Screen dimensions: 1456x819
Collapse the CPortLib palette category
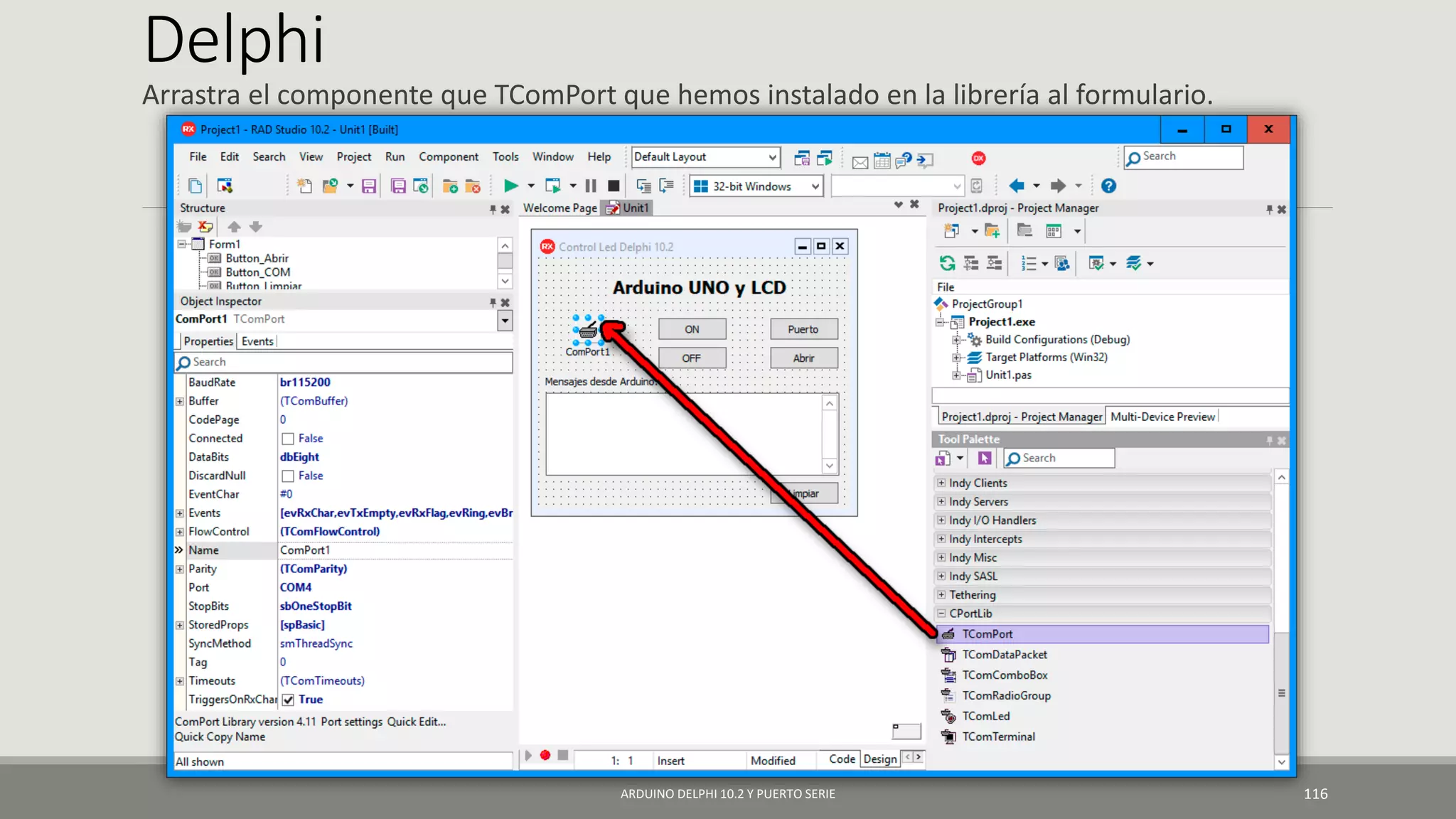click(x=941, y=613)
